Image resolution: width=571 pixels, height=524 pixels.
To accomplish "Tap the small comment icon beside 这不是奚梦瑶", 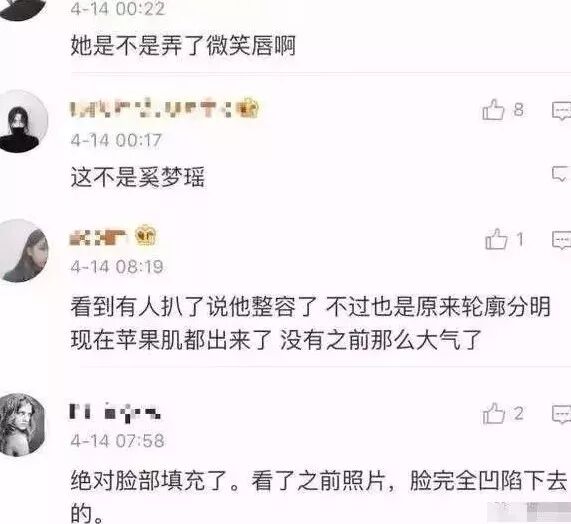I will [560, 174].
